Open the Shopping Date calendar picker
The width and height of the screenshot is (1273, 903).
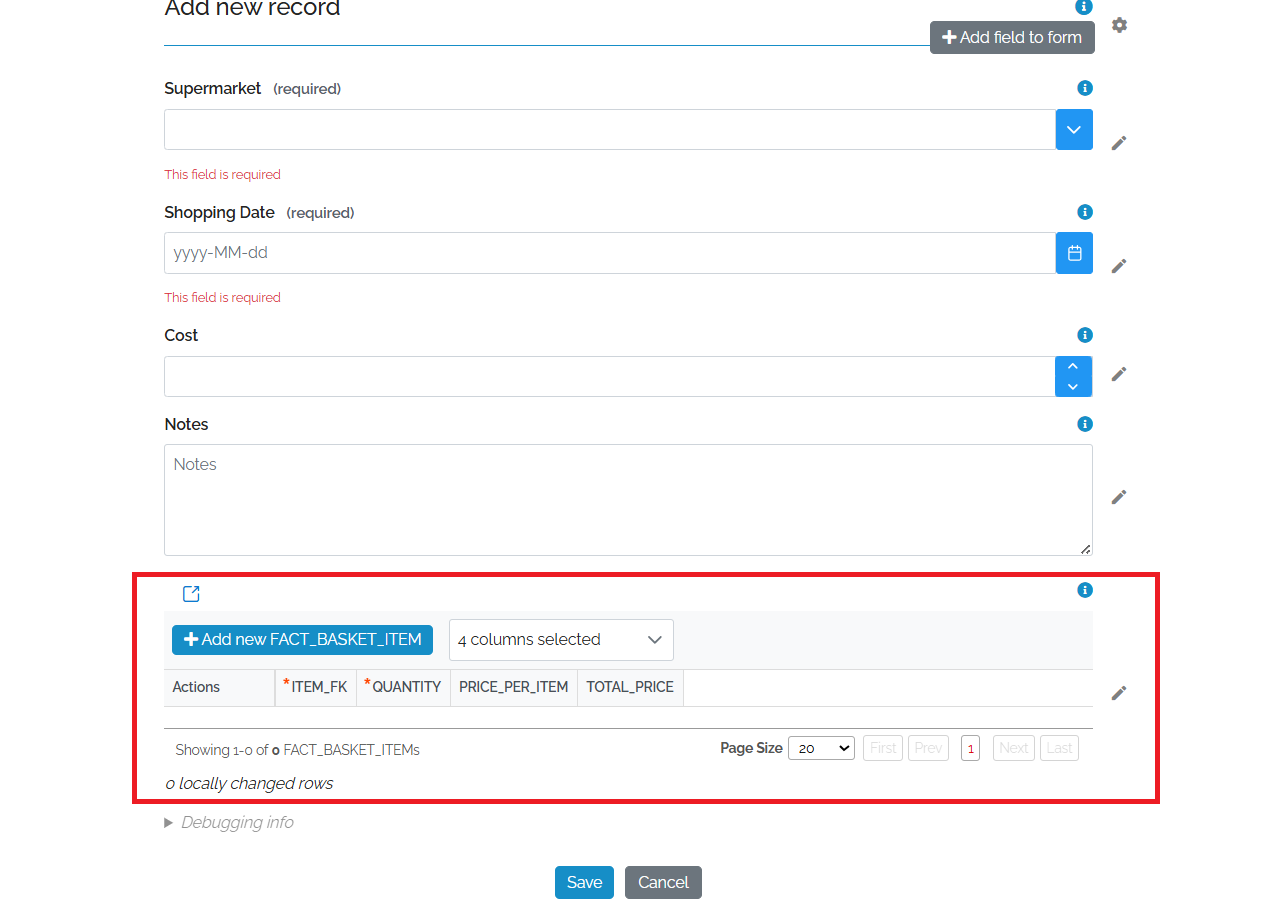pos(1074,253)
